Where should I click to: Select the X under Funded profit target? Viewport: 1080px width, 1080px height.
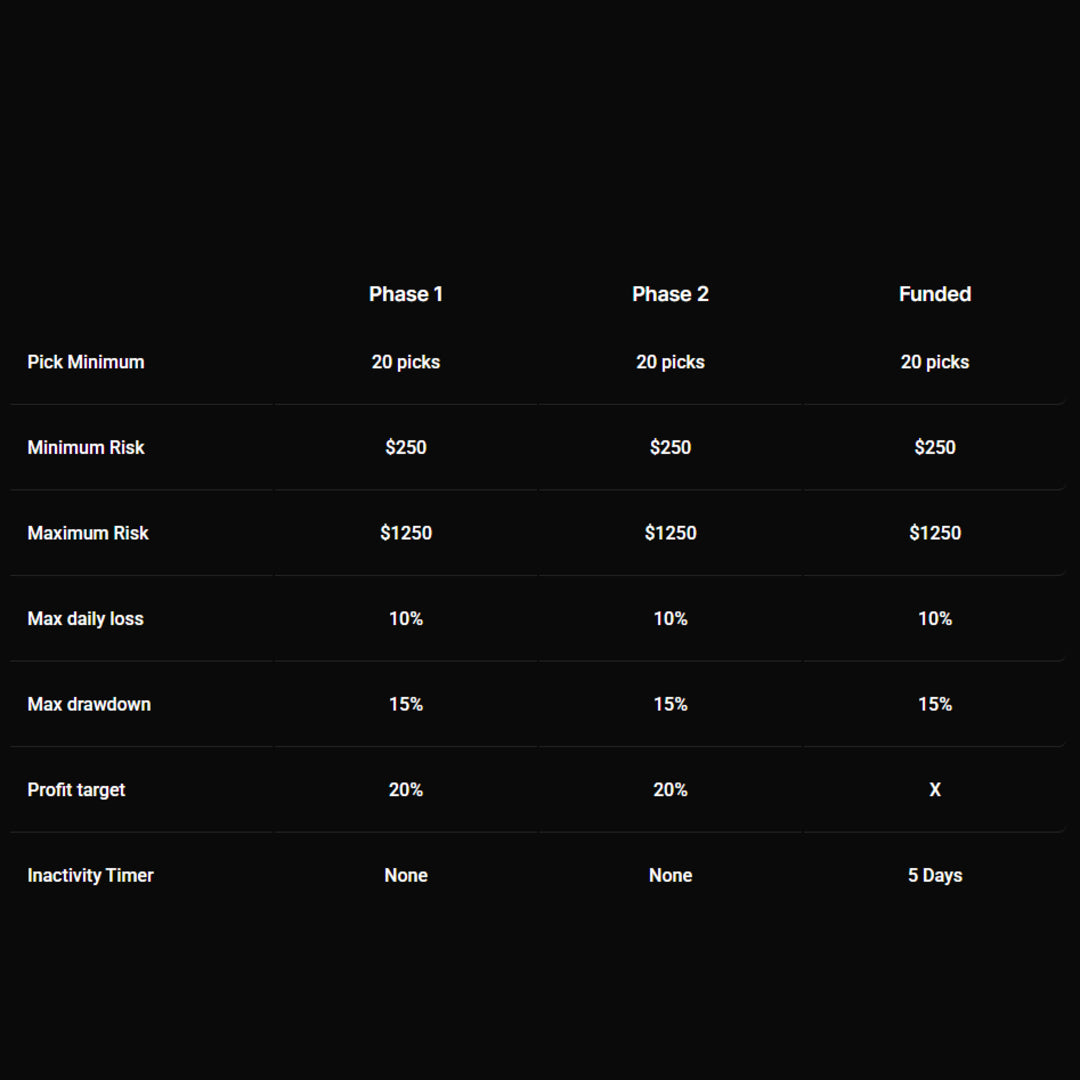(x=935, y=790)
